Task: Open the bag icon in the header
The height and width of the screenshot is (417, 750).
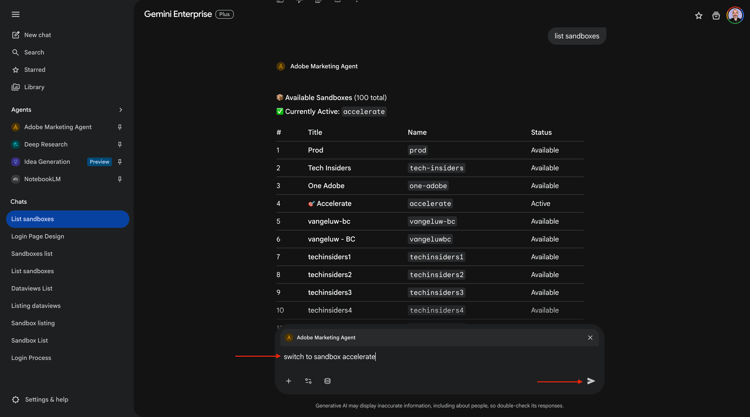Action: (716, 16)
